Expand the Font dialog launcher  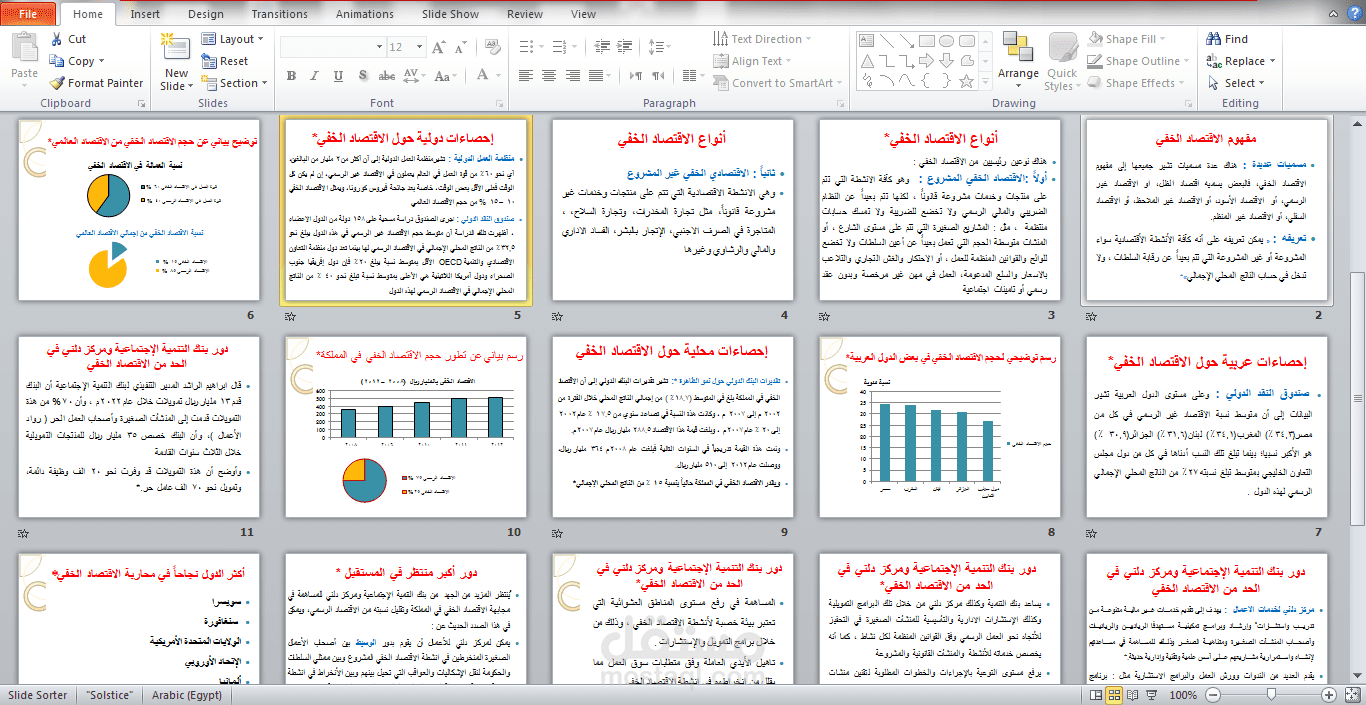pos(499,103)
